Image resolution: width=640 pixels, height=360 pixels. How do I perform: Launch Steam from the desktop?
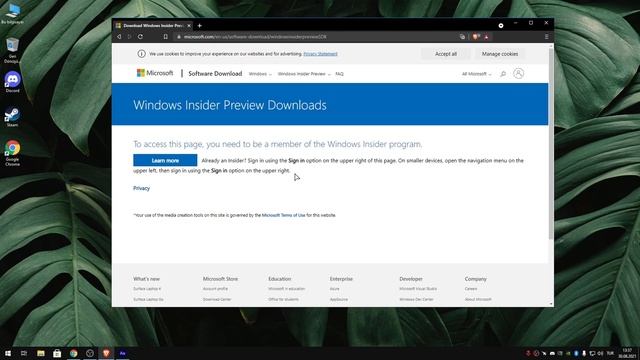pos(13,117)
